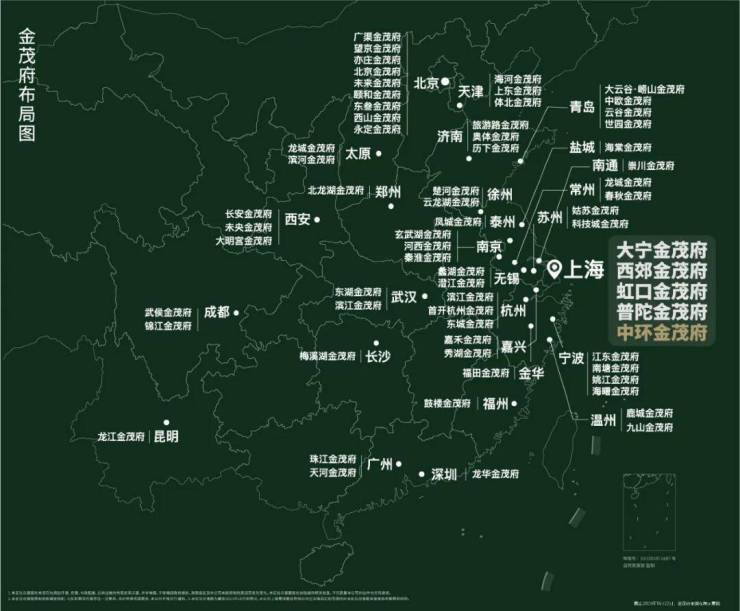Click the 北京 city label
Viewport: 740px width, 611px height.
coord(426,84)
